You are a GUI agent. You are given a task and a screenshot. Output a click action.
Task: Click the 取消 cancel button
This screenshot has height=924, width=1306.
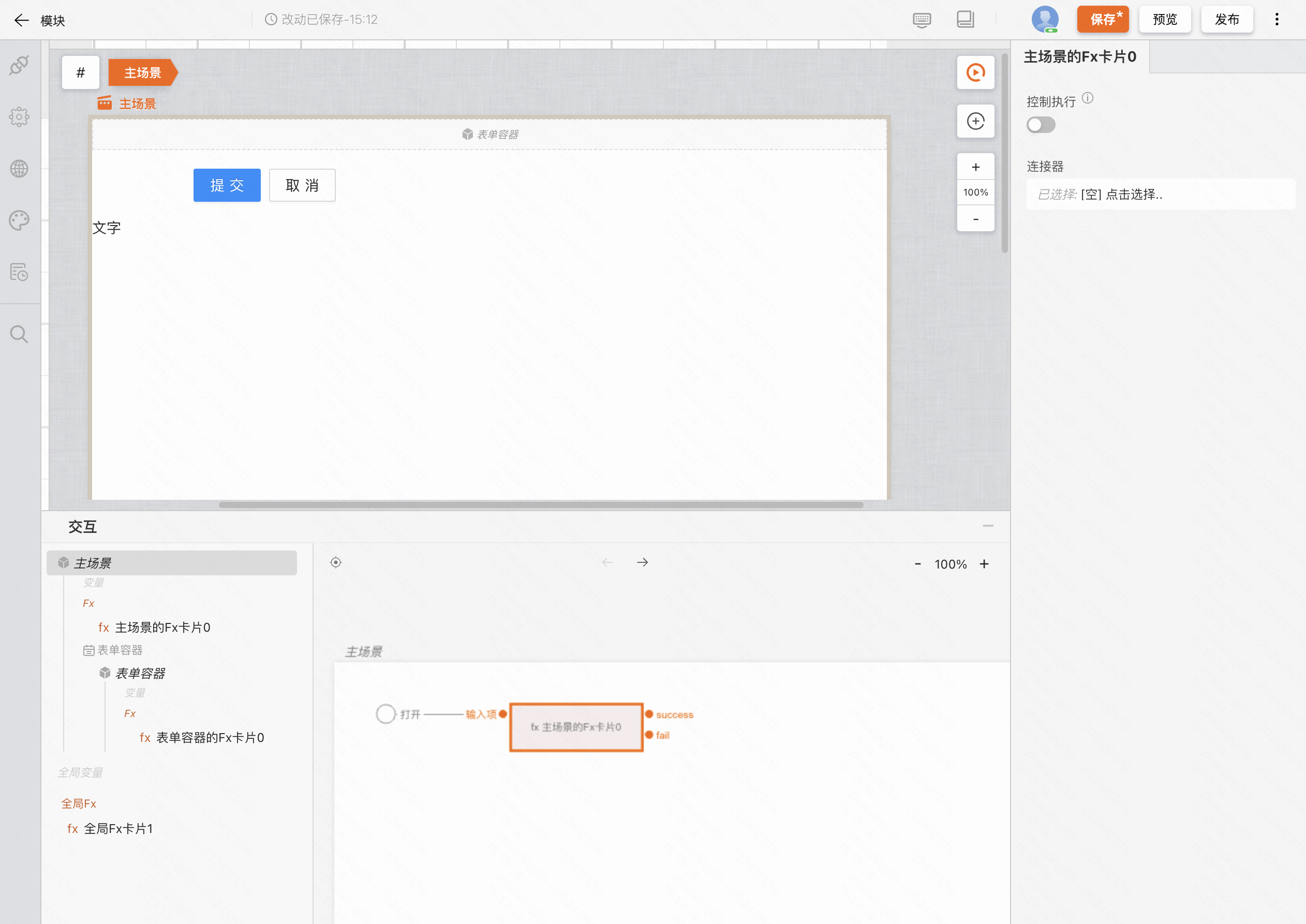tap(302, 184)
